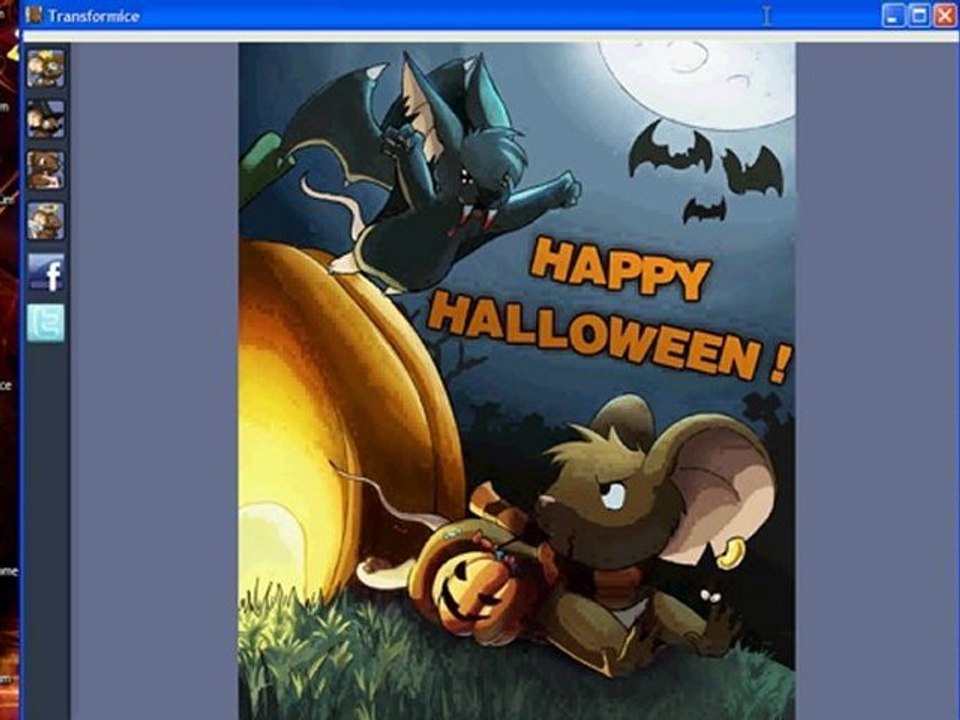This screenshot has width=960, height=720.
Task: Close the Transformice window
Action: pos(945,15)
